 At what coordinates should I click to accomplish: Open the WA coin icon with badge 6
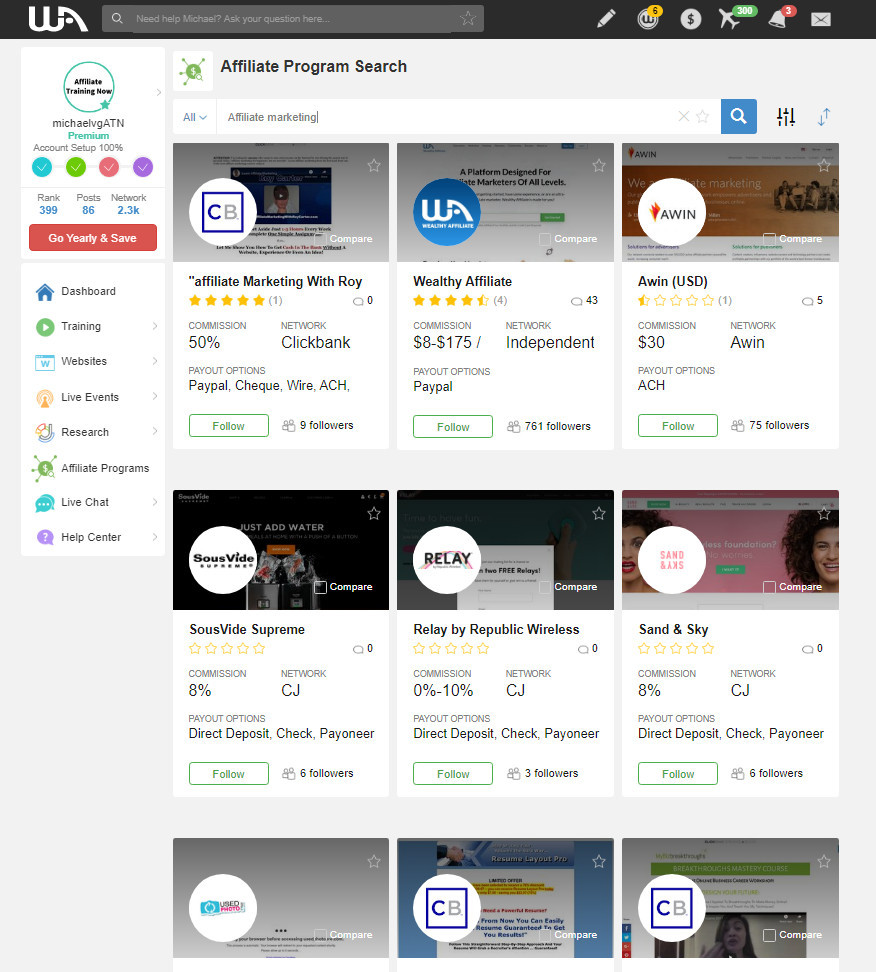pos(648,19)
